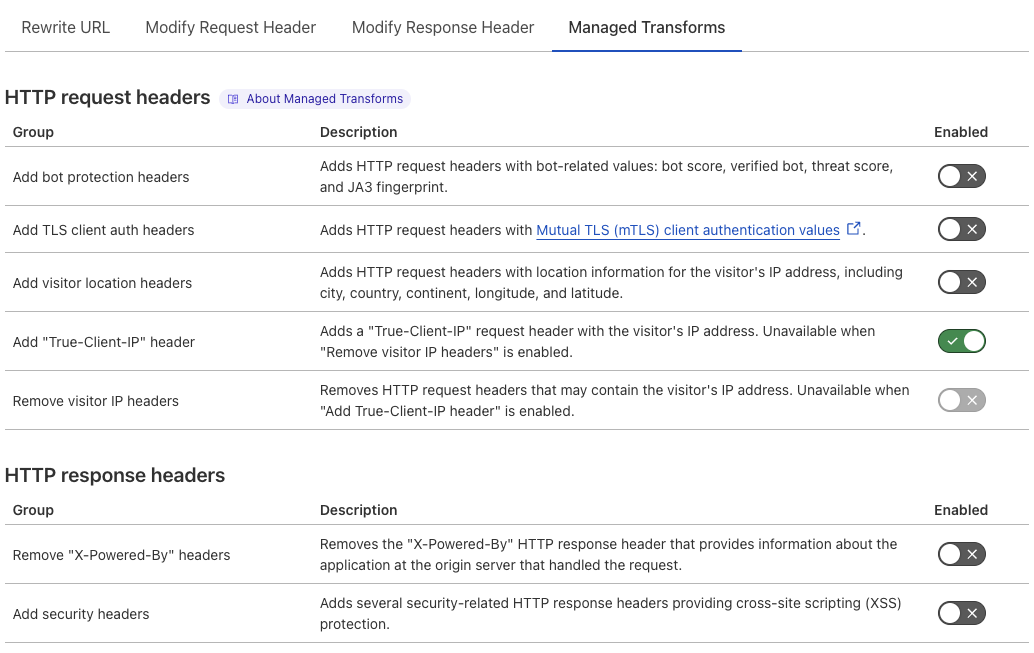This screenshot has height=653, width=1034.
Task: Open the Modify Response Header tab
Action: [443, 27]
